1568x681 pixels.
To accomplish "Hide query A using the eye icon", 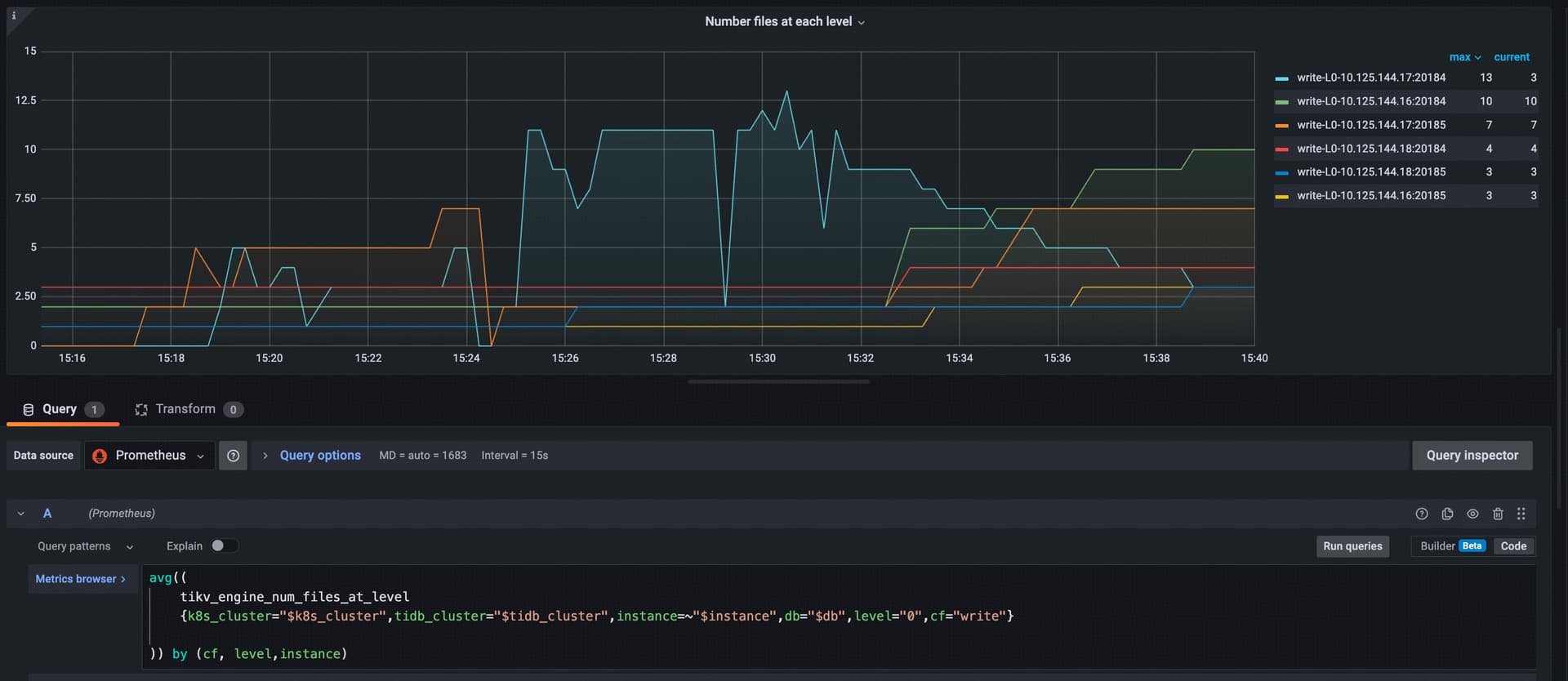I will click(1472, 514).
